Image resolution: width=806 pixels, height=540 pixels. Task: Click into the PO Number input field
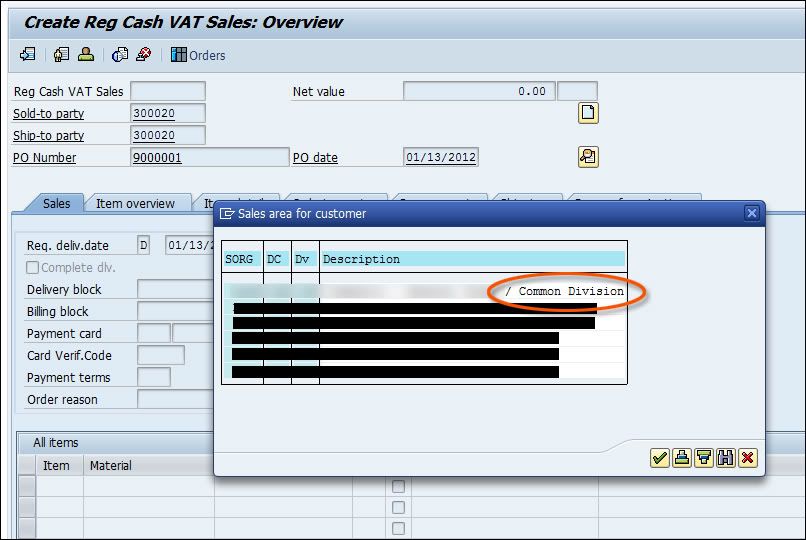point(209,157)
